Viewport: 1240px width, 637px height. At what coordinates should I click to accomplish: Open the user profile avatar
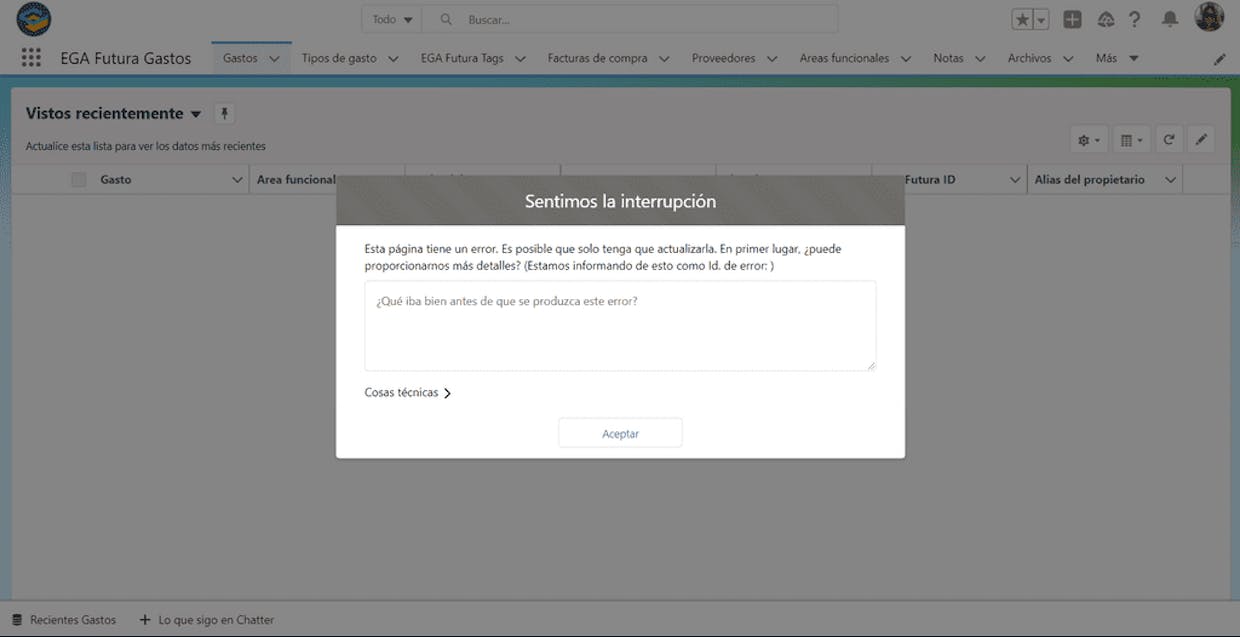point(1209,17)
